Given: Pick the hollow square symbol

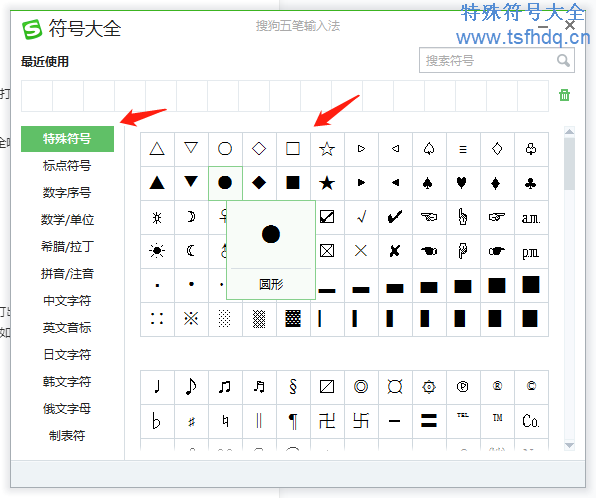Looking at the screenshot, I should [x=293, y=149].
